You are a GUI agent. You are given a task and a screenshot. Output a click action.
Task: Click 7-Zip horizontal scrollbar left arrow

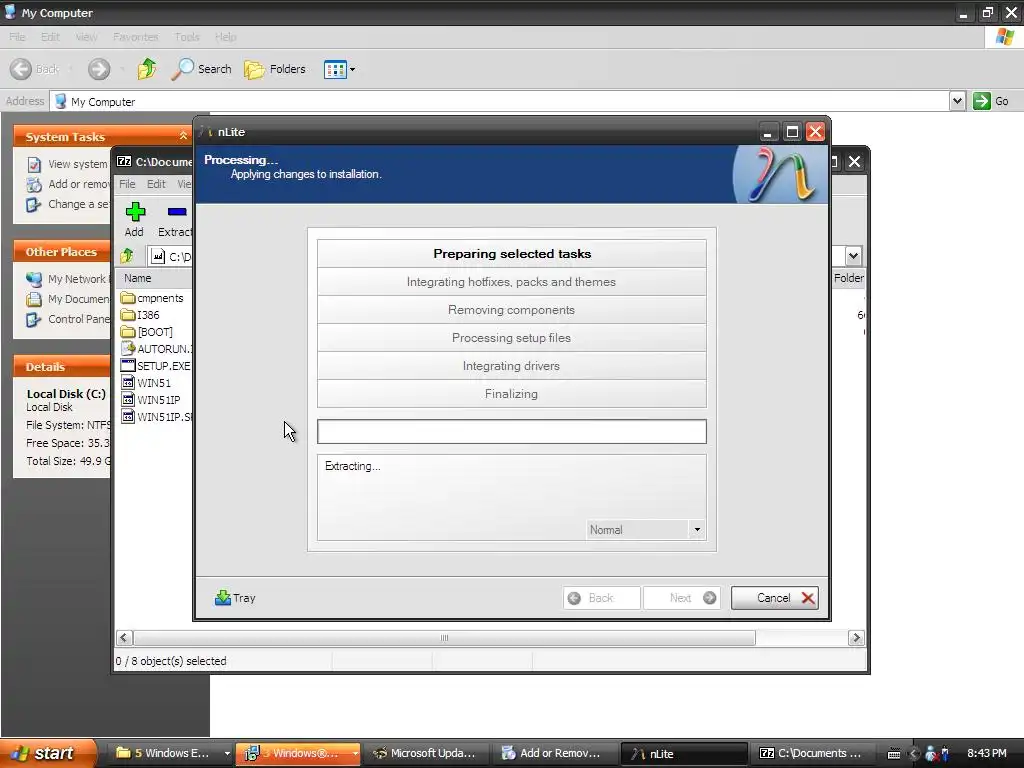[124, 637]
